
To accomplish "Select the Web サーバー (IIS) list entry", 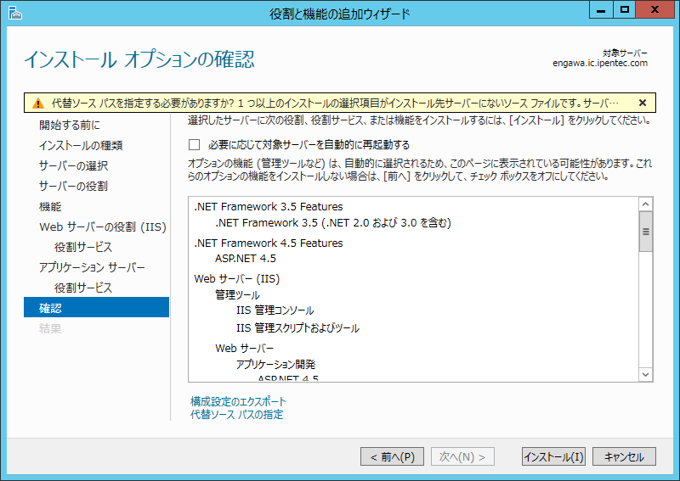I will [237, 279].
